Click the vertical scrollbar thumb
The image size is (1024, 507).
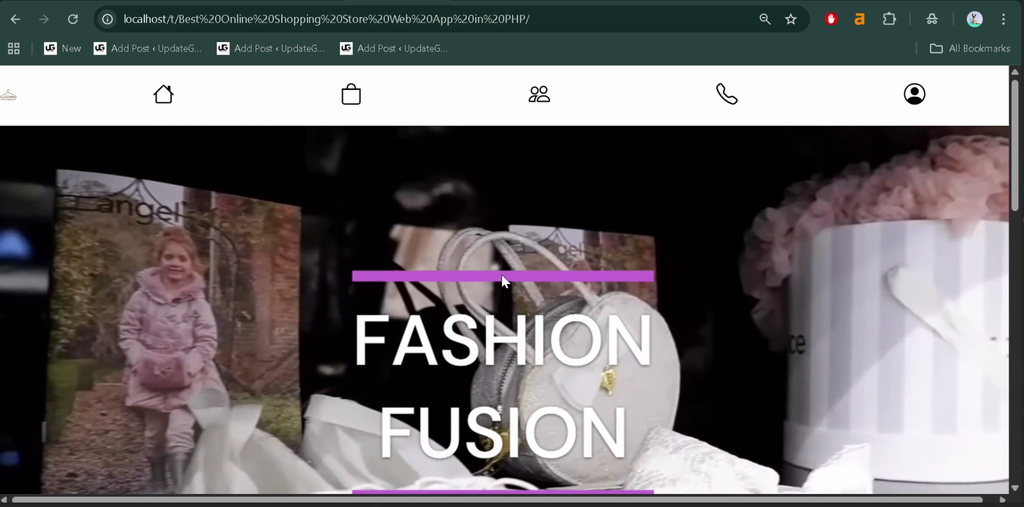click(1016, 145)
